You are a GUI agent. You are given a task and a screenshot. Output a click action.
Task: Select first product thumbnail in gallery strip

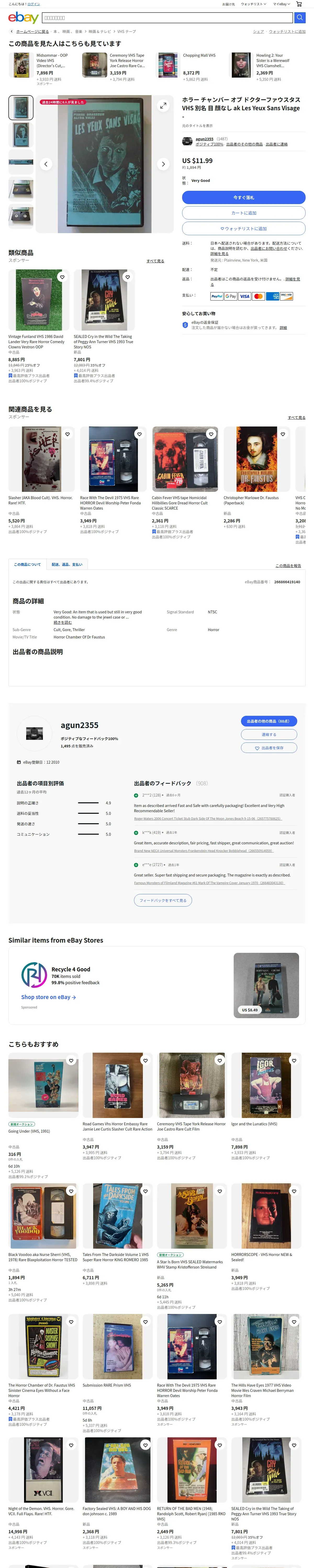click(x=21, y=107)
